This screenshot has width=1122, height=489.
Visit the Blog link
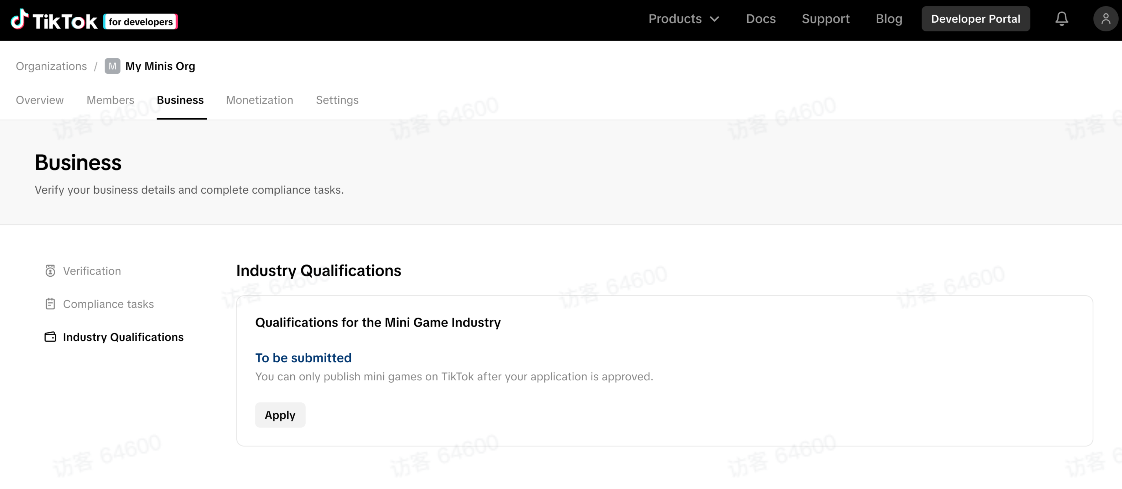[889, 19]
